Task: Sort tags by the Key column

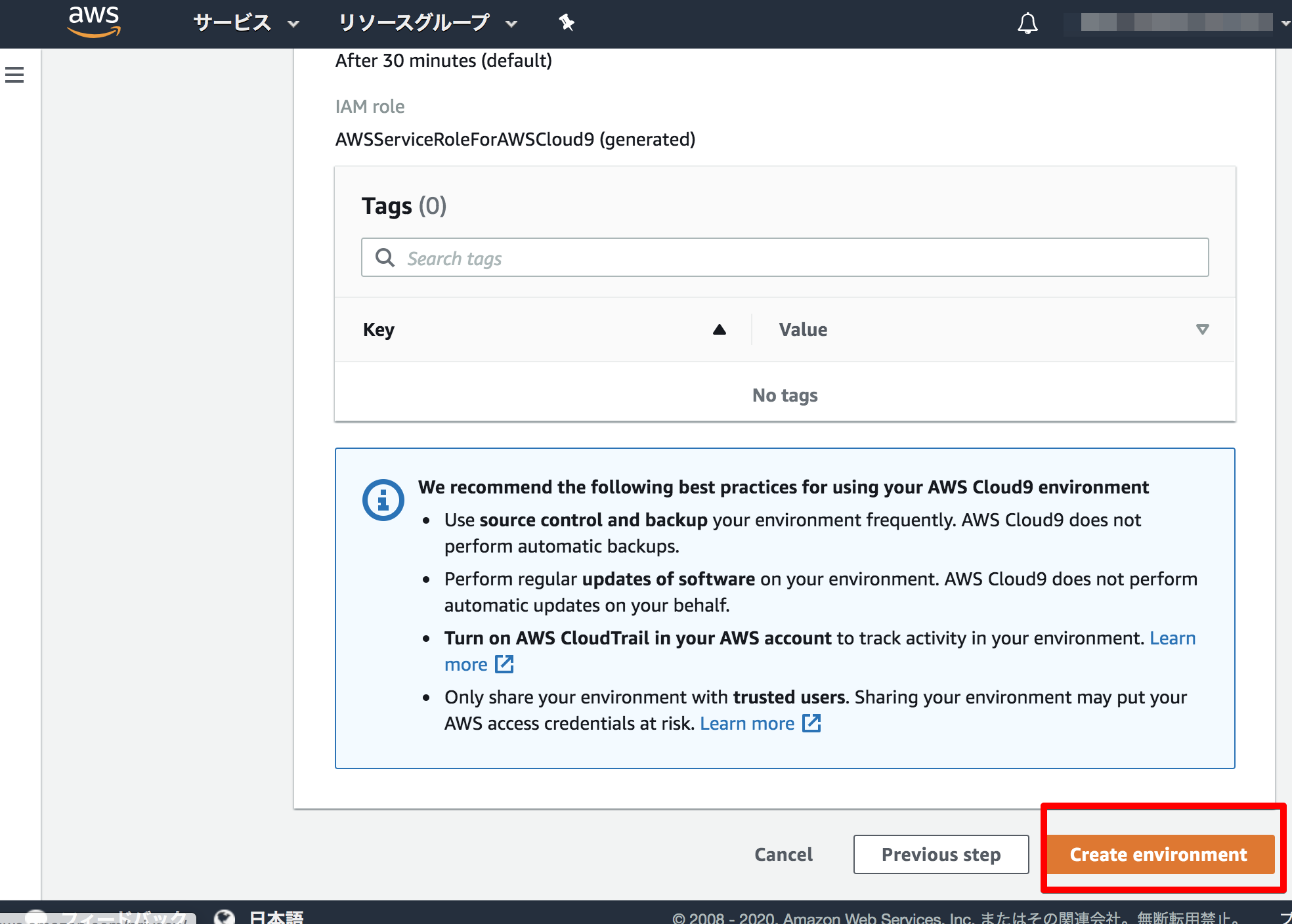Action: pos(720,329)
